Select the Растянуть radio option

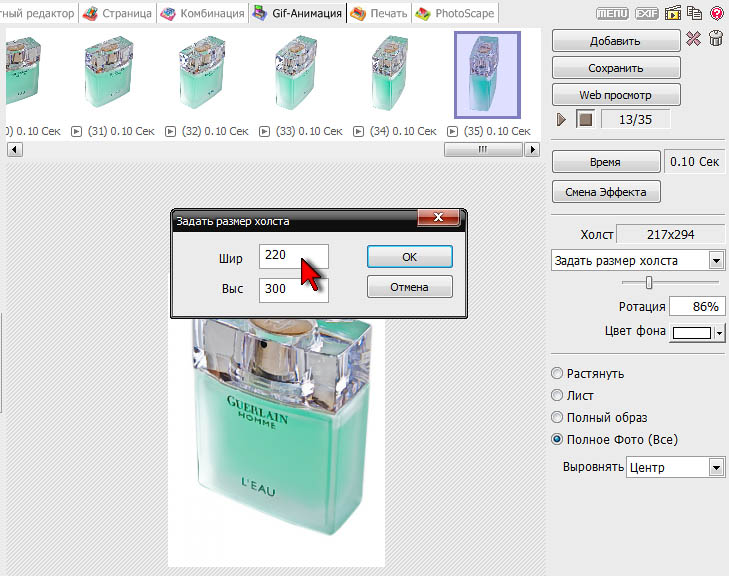557,373
